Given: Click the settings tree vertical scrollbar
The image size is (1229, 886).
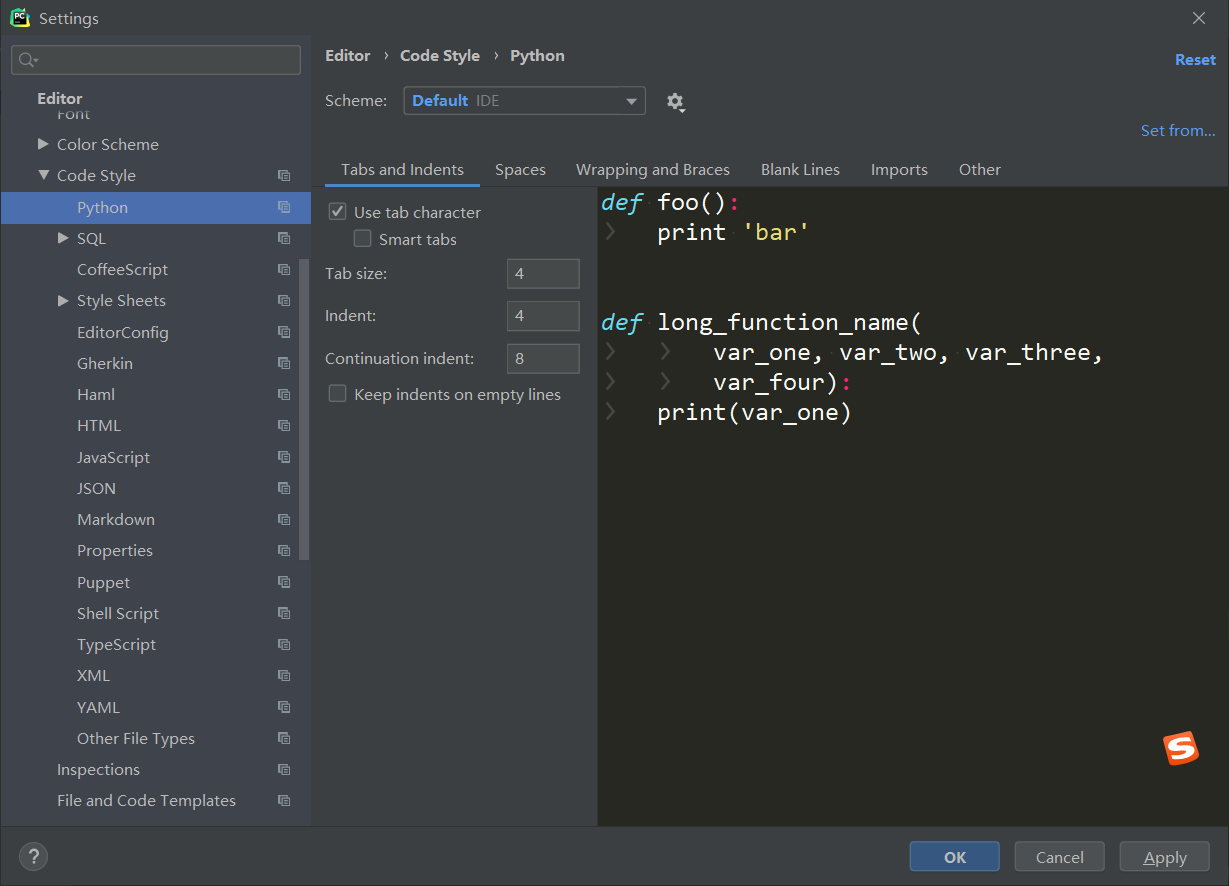Looking at the screenshot, I should click(305, 410).
